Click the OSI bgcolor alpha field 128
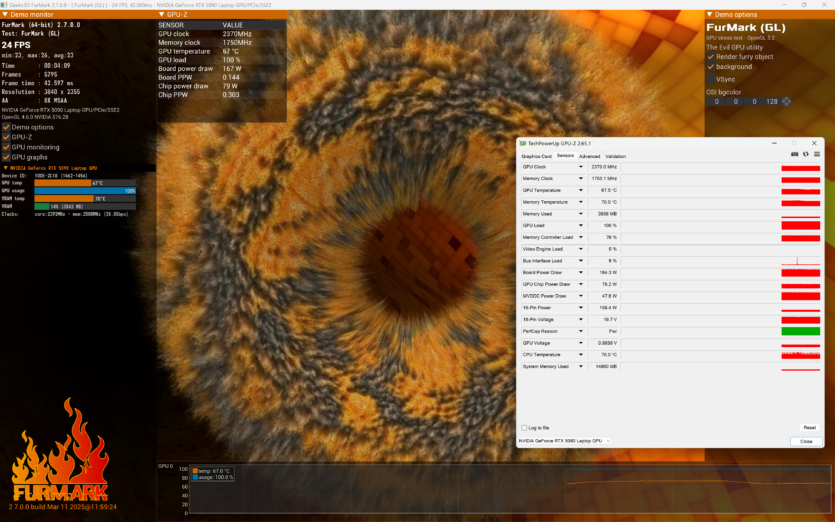Image resolution: width=835 pixels, height=522 pixels. [x=772, y=101]
